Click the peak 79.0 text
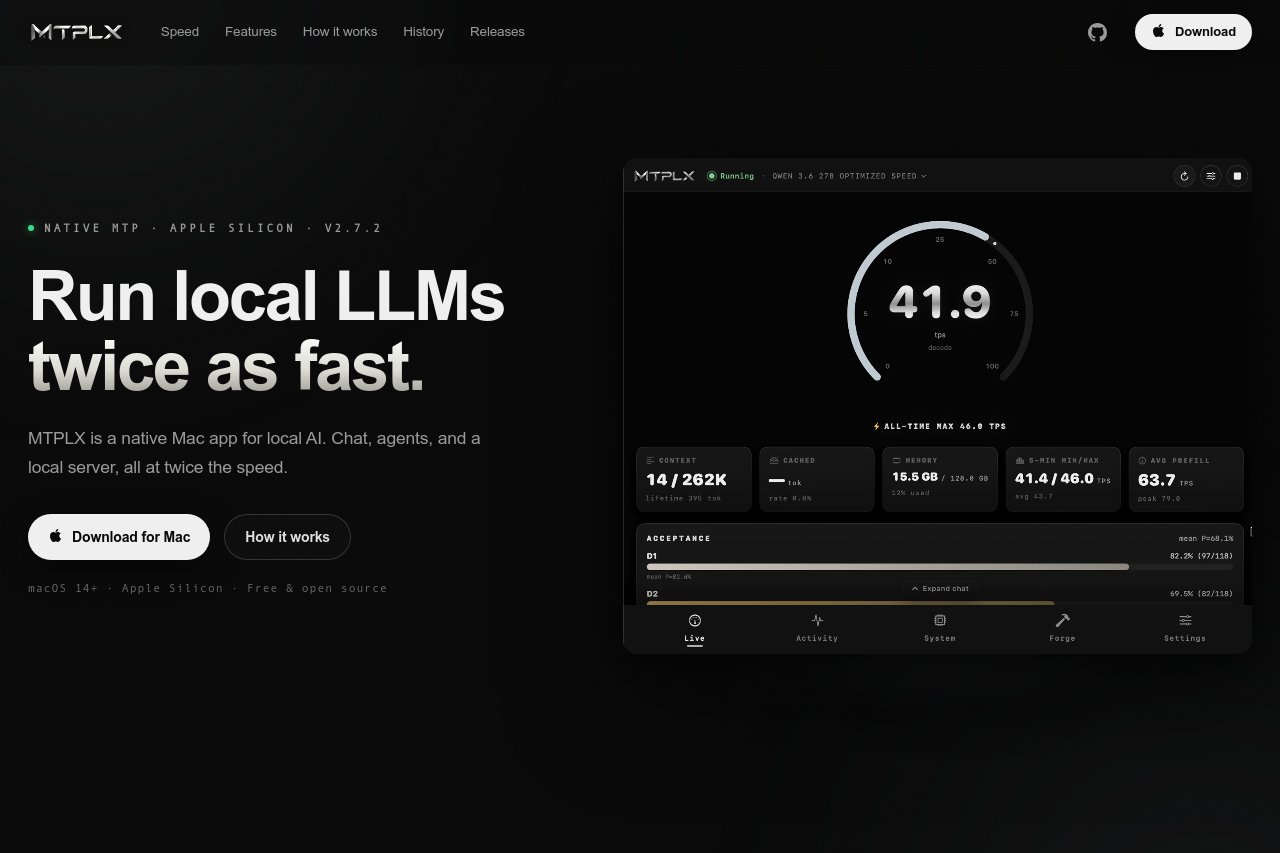The width and height of the screenshot is (1280, 853). pyautogui.click(x=1159, y=498)
